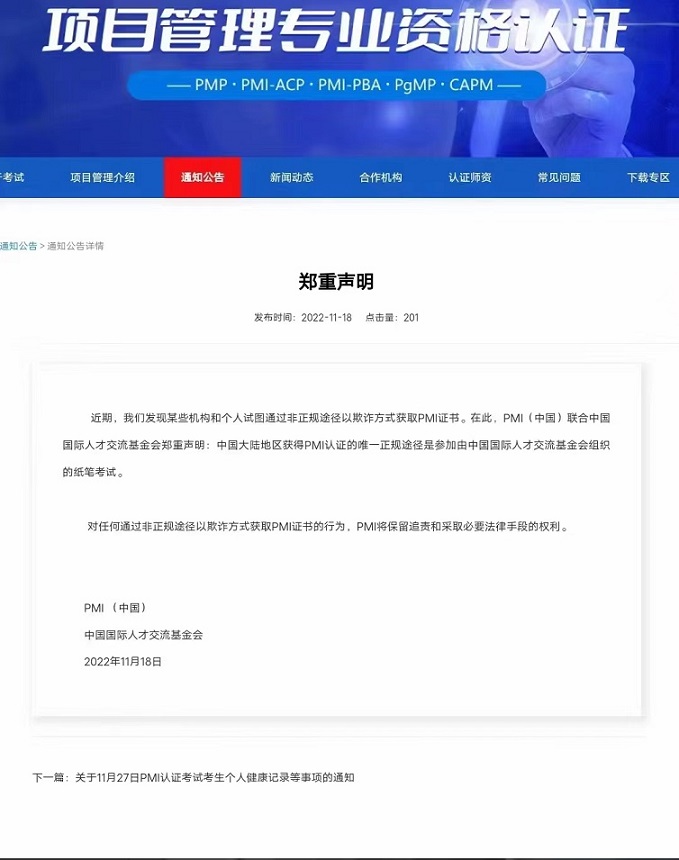Click the paragraph line starting 近期，我们发现
The image size is (679, 860).
click(x=350, y=418)
